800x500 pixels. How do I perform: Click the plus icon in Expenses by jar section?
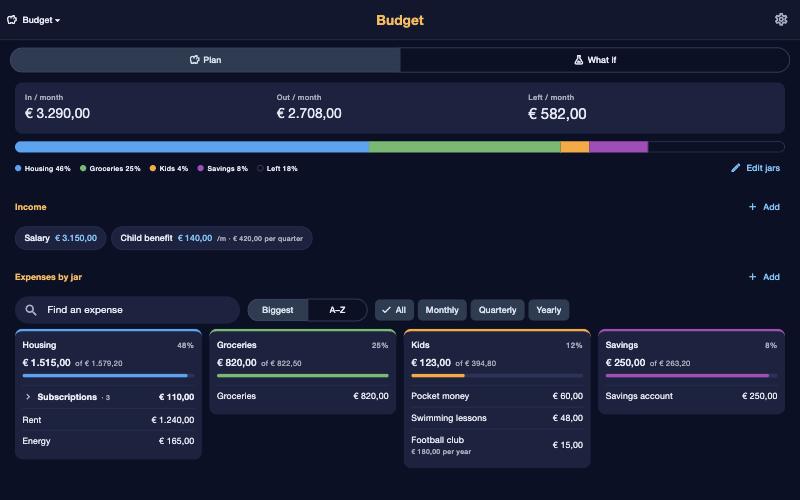pyautogui.click(x=752, y=277)
